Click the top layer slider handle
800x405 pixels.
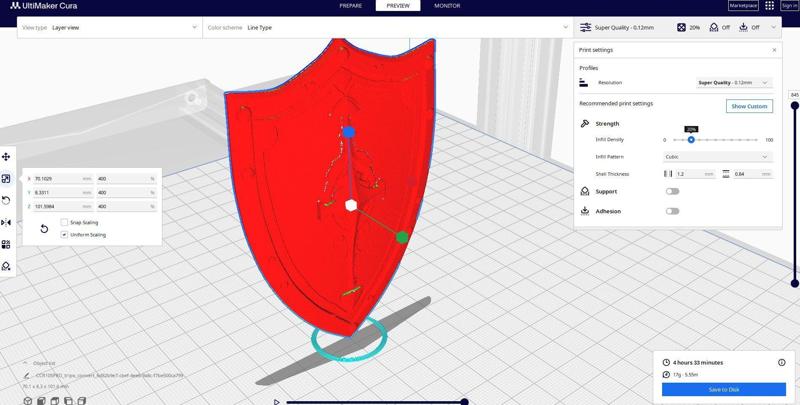click(x=794, y=106)
